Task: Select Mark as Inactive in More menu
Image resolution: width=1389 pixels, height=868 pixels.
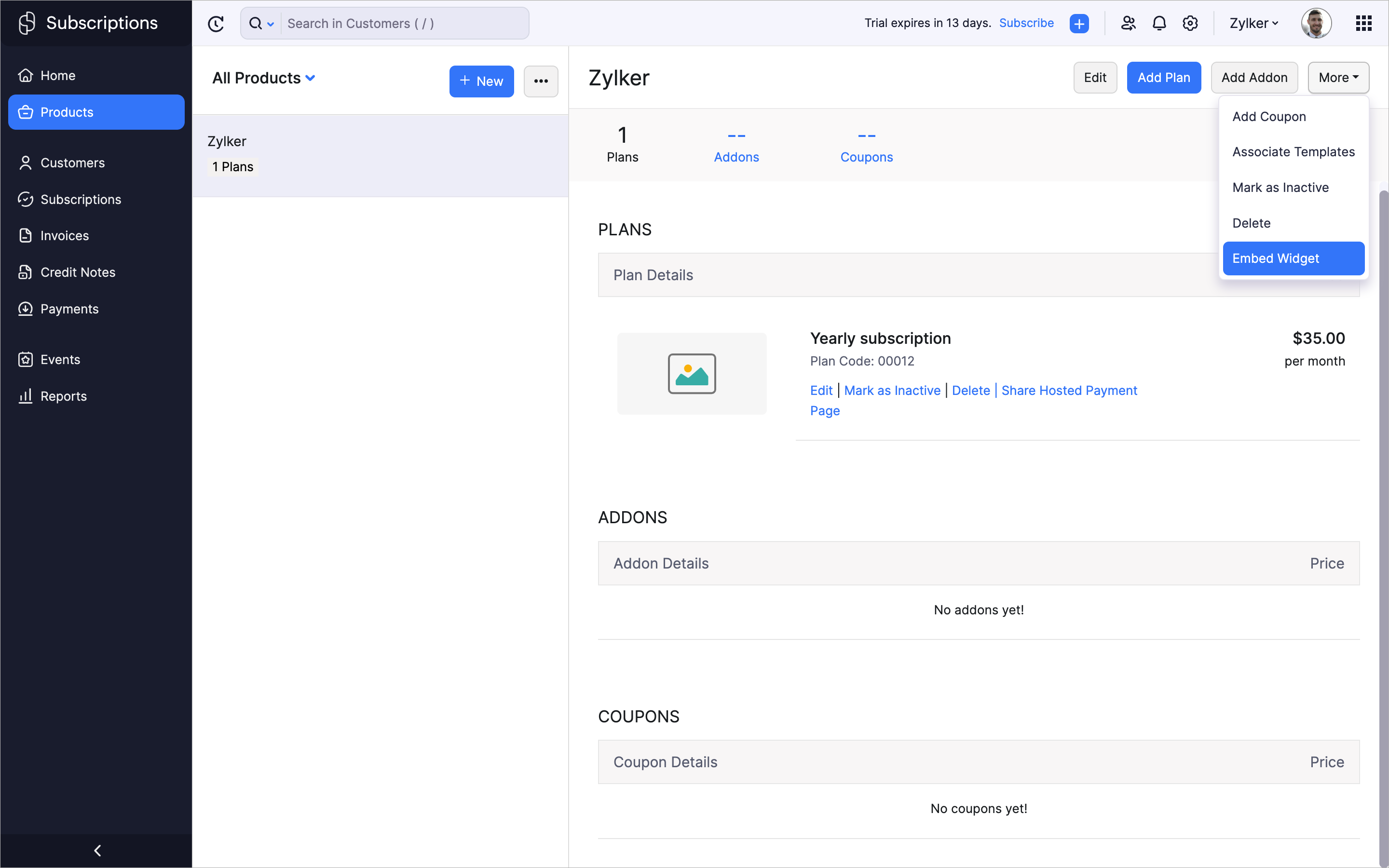Action: (x=1294, y=188)
